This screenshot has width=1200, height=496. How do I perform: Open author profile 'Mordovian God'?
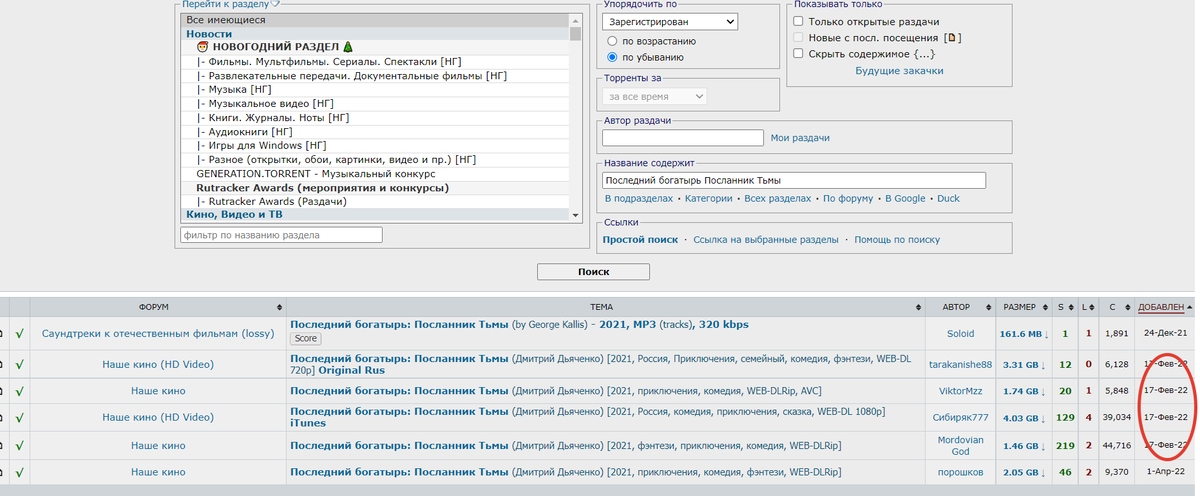click(x=960, y=446)
